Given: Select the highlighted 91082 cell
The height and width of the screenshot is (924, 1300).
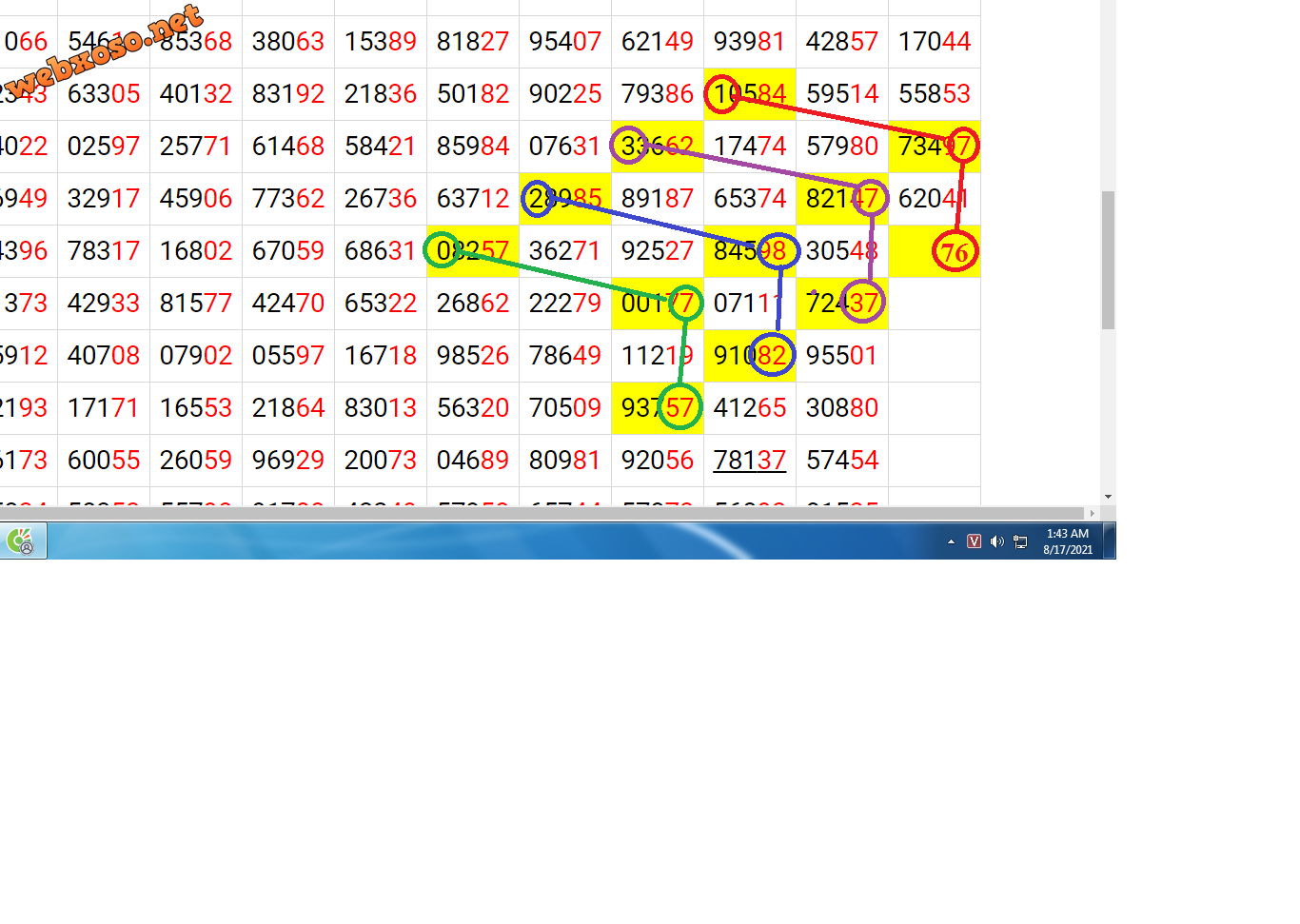Looking at the screenshot, I should pos(749,356).
